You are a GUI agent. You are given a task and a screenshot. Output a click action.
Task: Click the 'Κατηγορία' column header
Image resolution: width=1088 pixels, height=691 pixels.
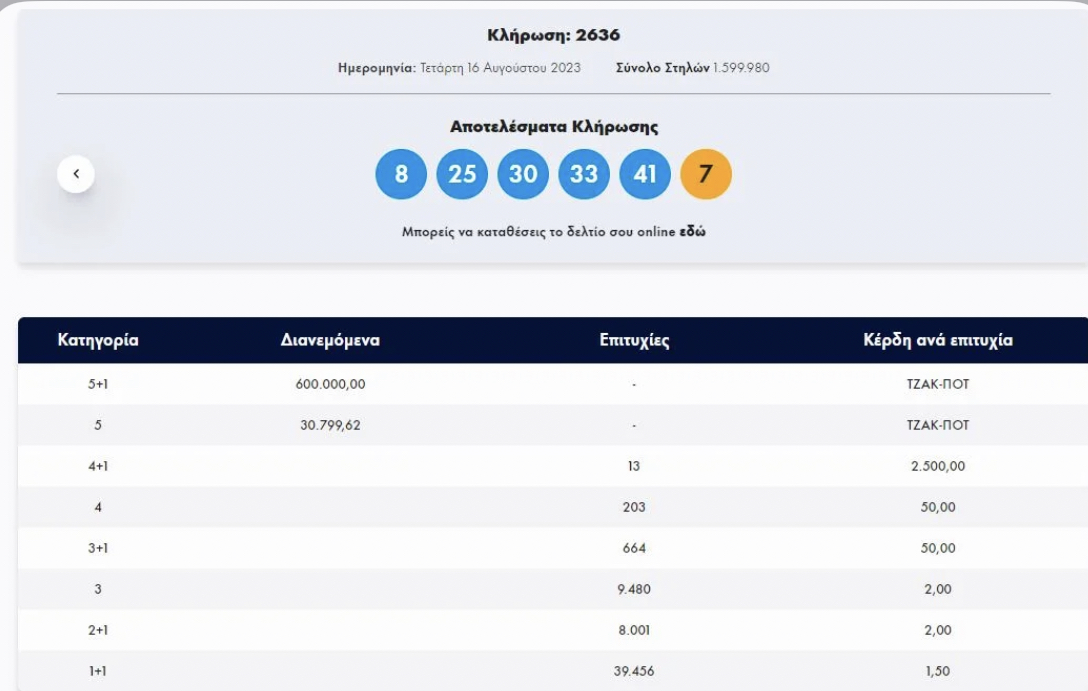tap(98, 340)
